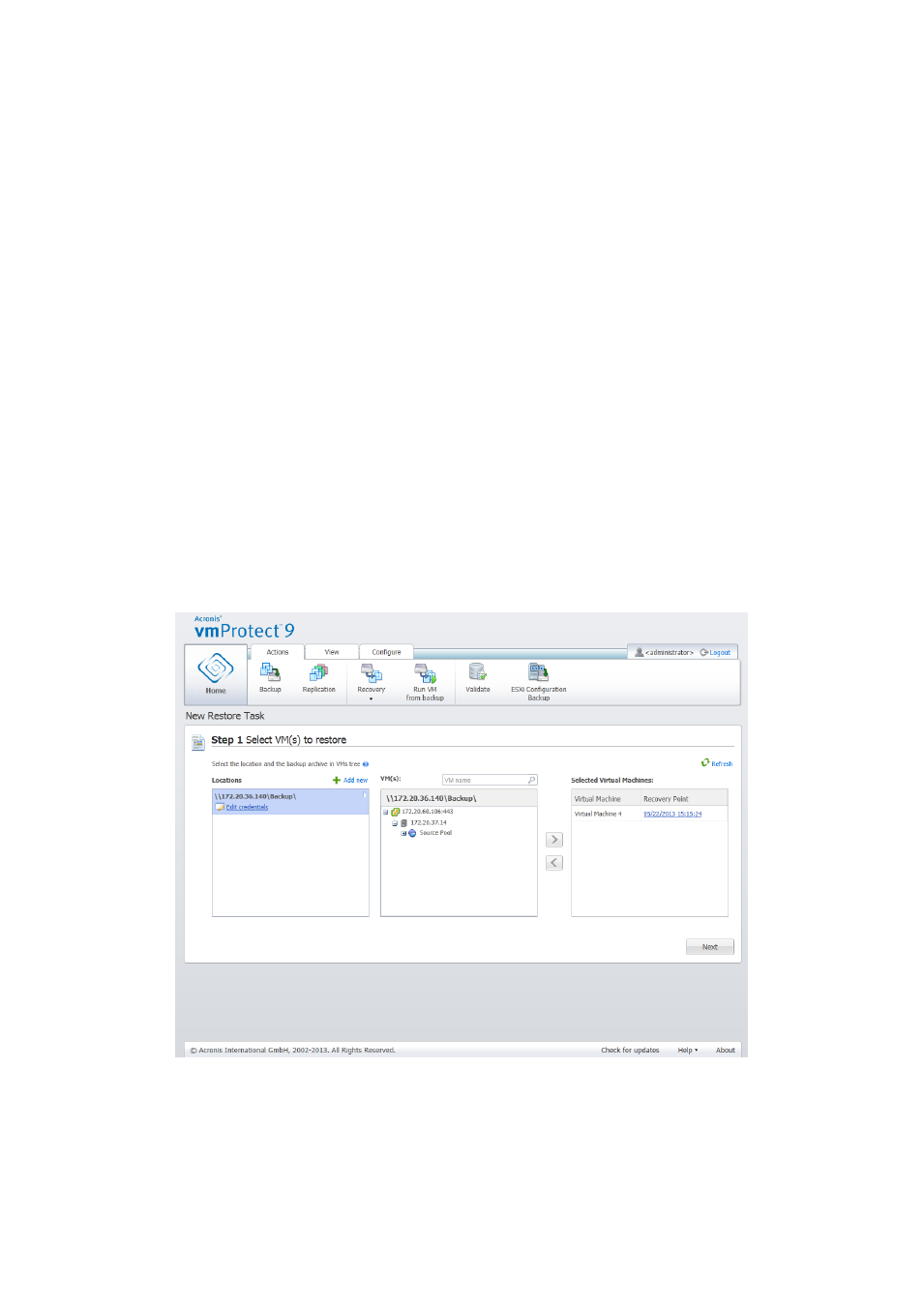924x1306 pixels.
Task: Switch to the Configure tab
Action: point(386,652)
